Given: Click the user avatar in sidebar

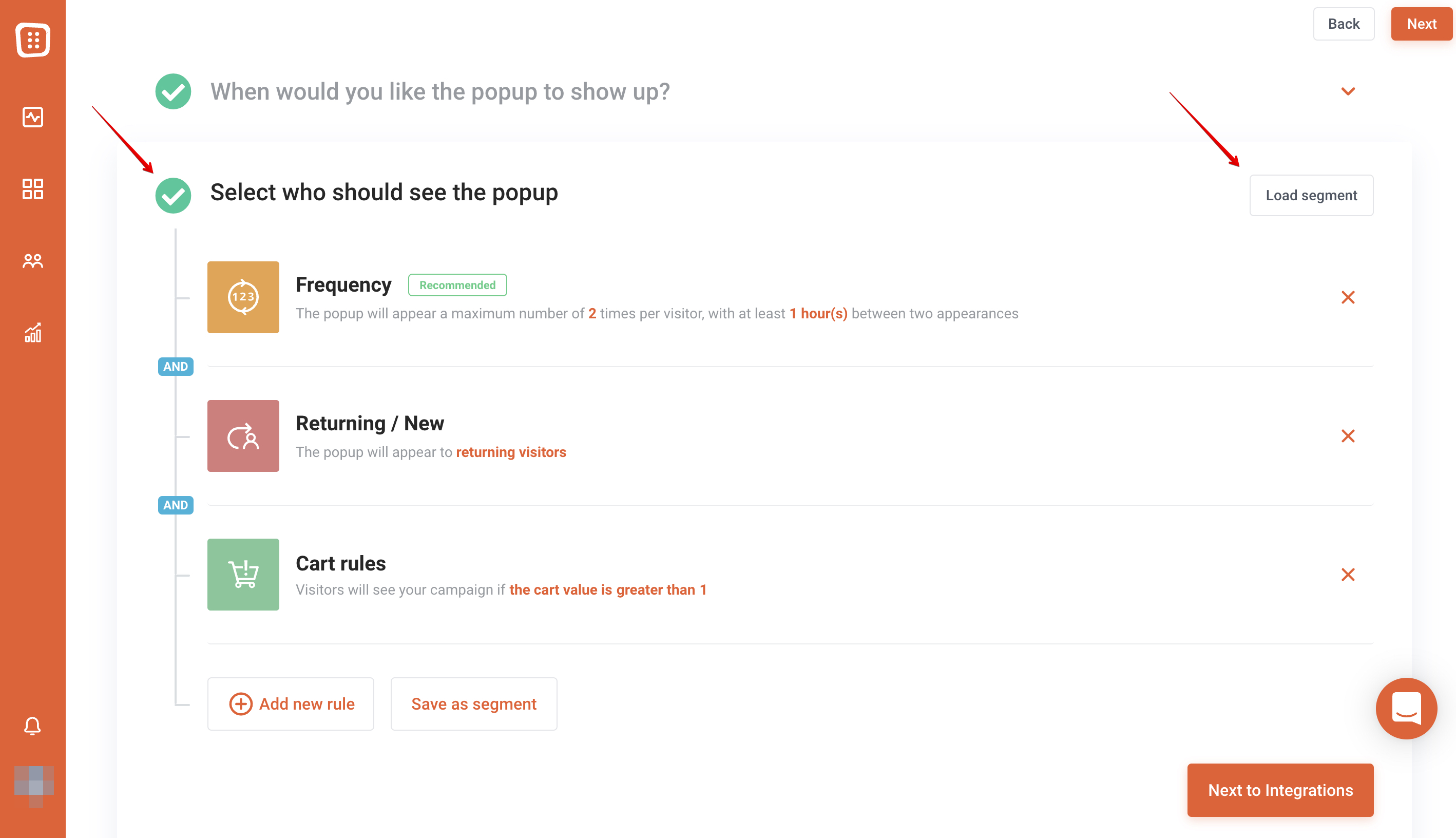Looking at the screenshot, I should coord(34,786).
